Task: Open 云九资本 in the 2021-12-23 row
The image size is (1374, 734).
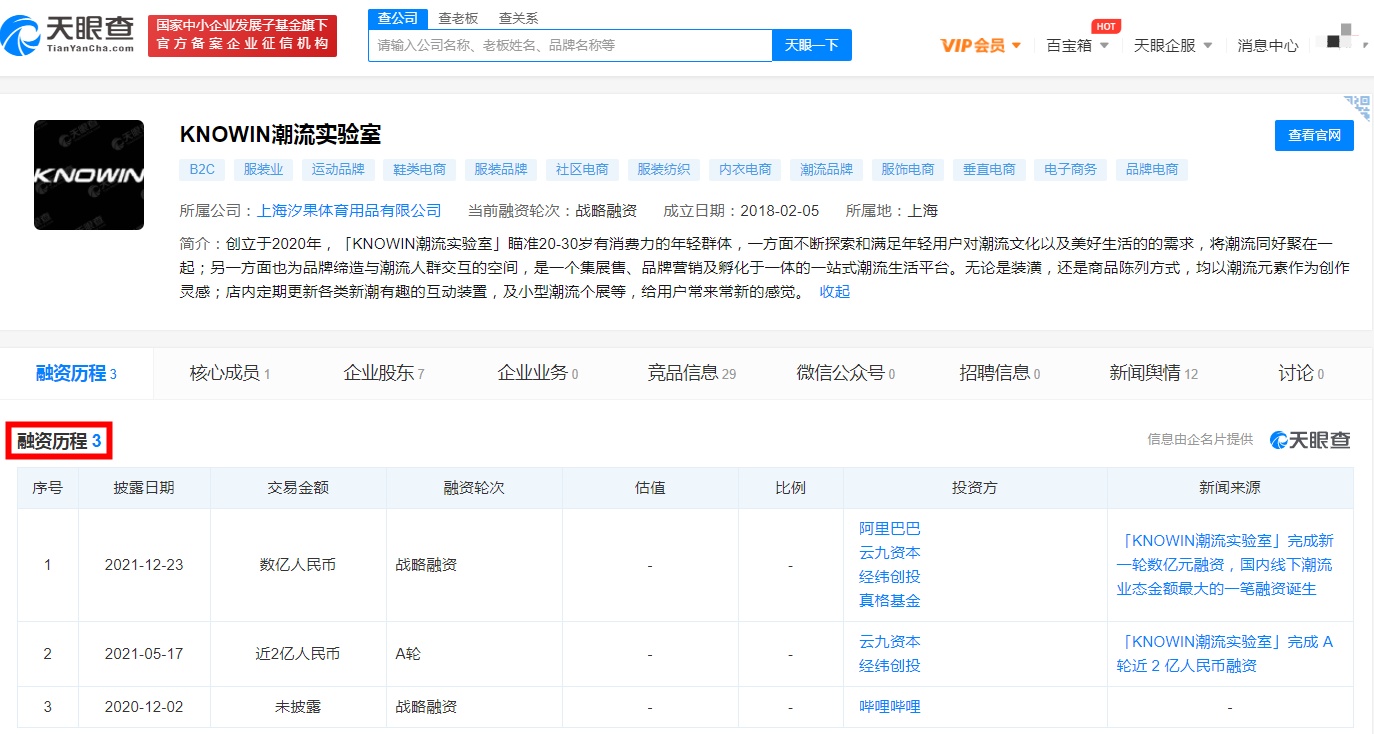Action: click(x=890, y=553)
